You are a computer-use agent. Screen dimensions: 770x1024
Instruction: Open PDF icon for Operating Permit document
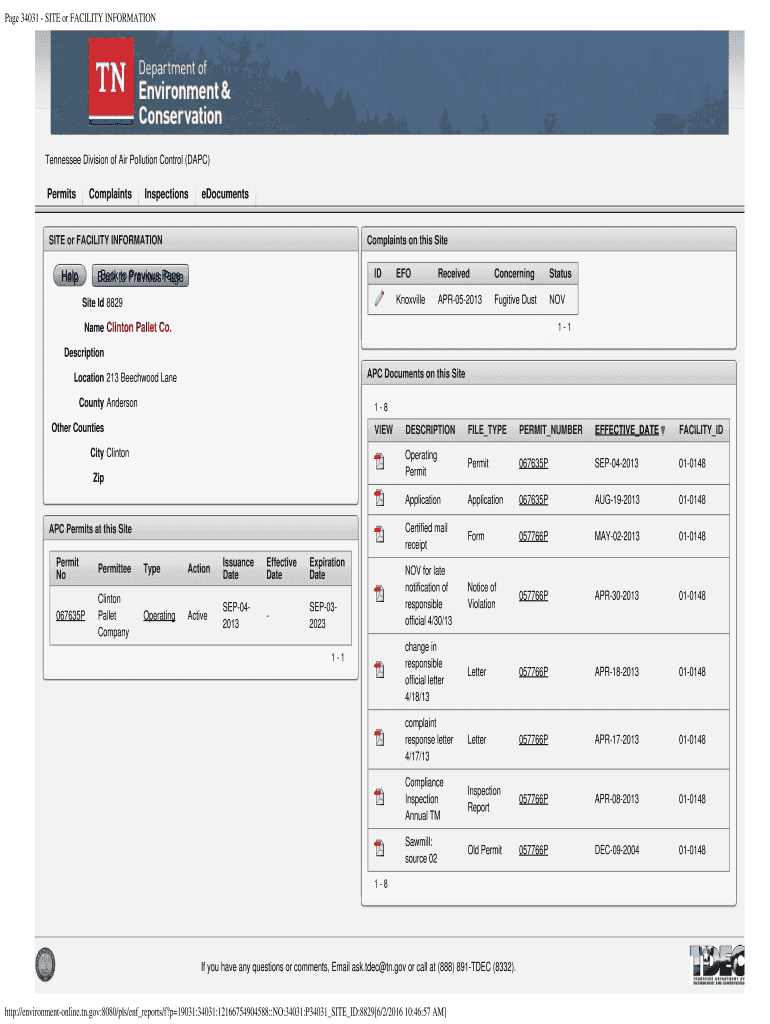tap(379, 462)
